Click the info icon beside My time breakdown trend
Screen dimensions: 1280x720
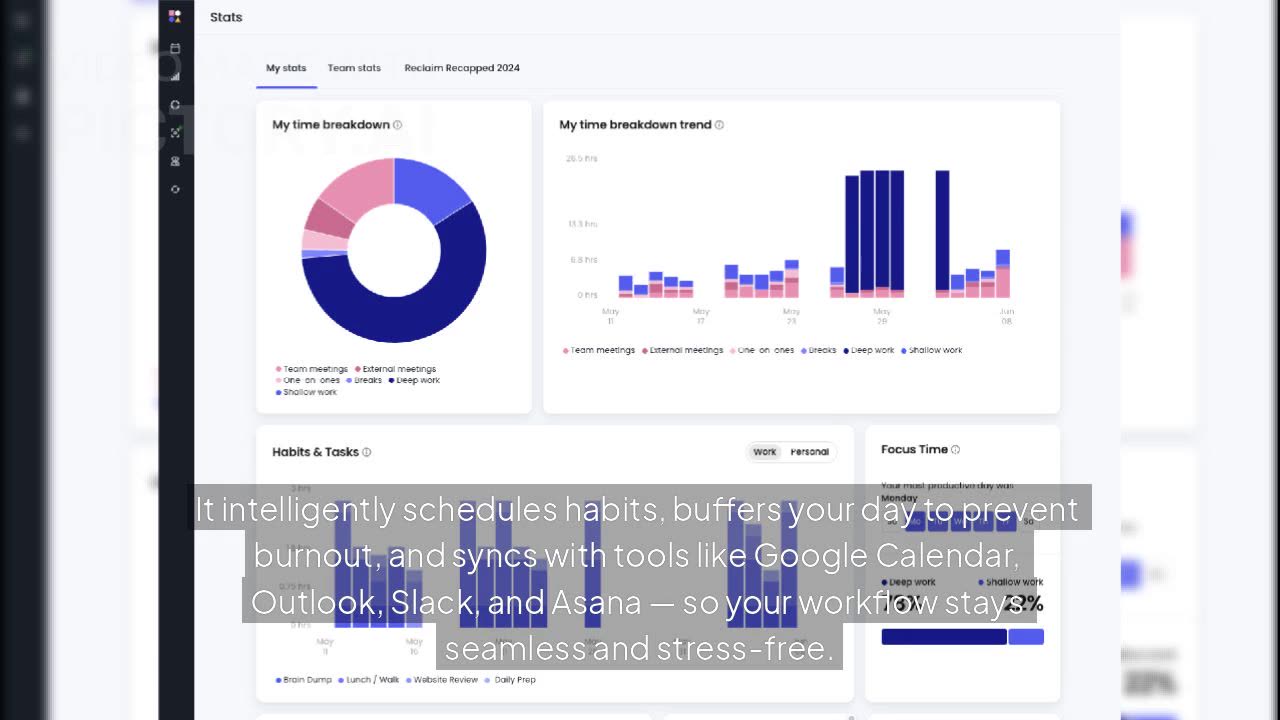click(x=719, y=125)
